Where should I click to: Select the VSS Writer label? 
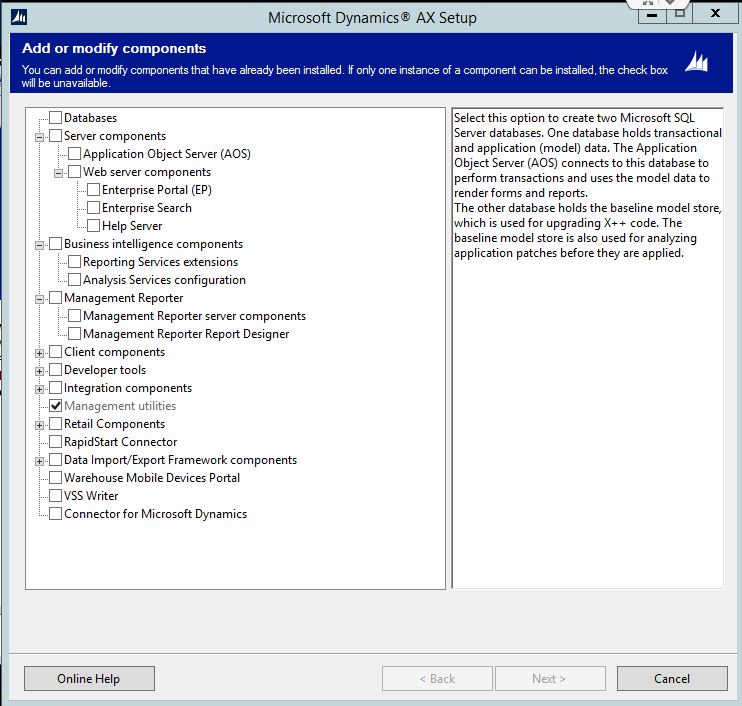[91, 496]
